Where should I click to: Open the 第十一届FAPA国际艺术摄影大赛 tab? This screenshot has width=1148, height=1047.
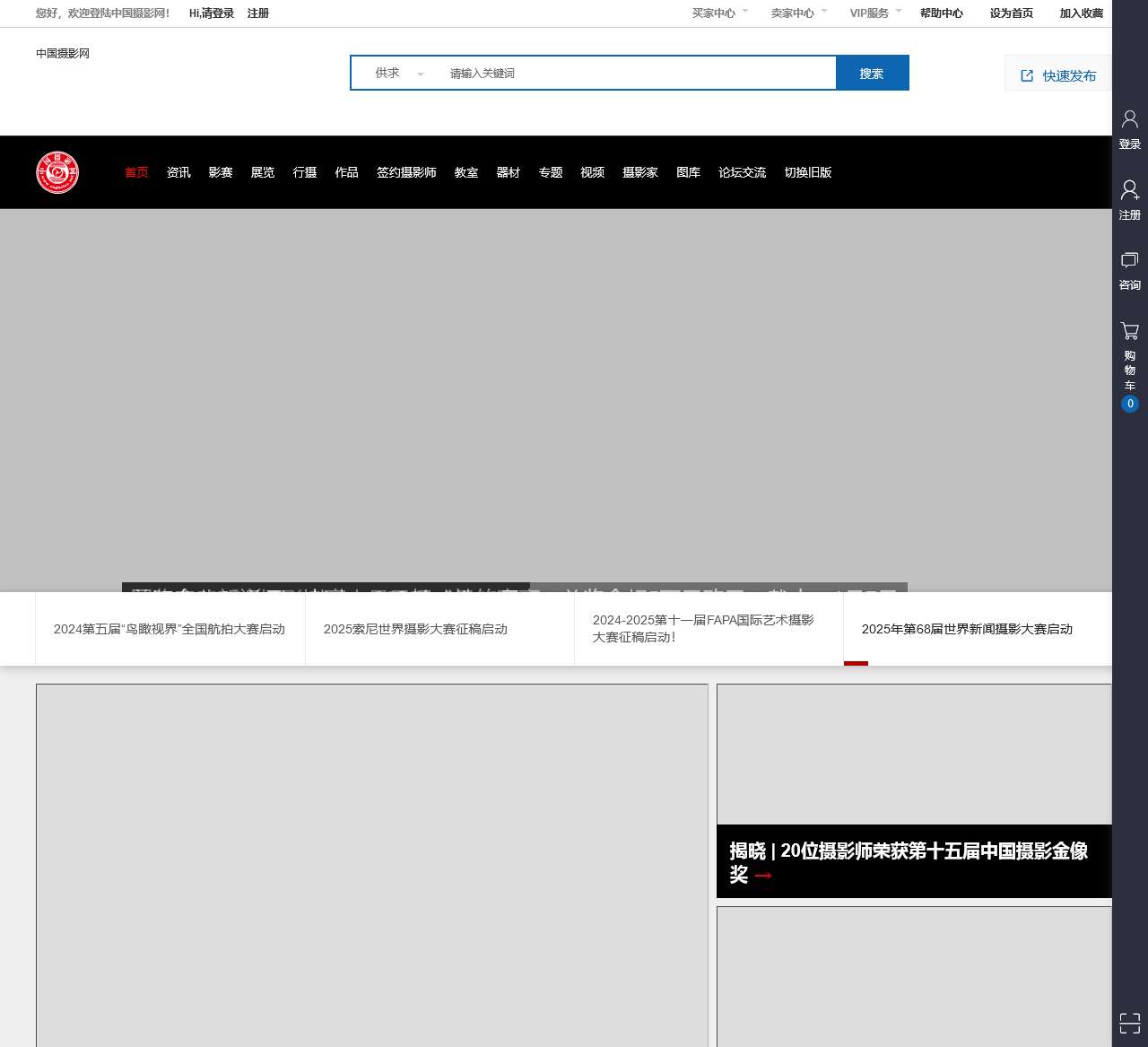coord(709,629)
